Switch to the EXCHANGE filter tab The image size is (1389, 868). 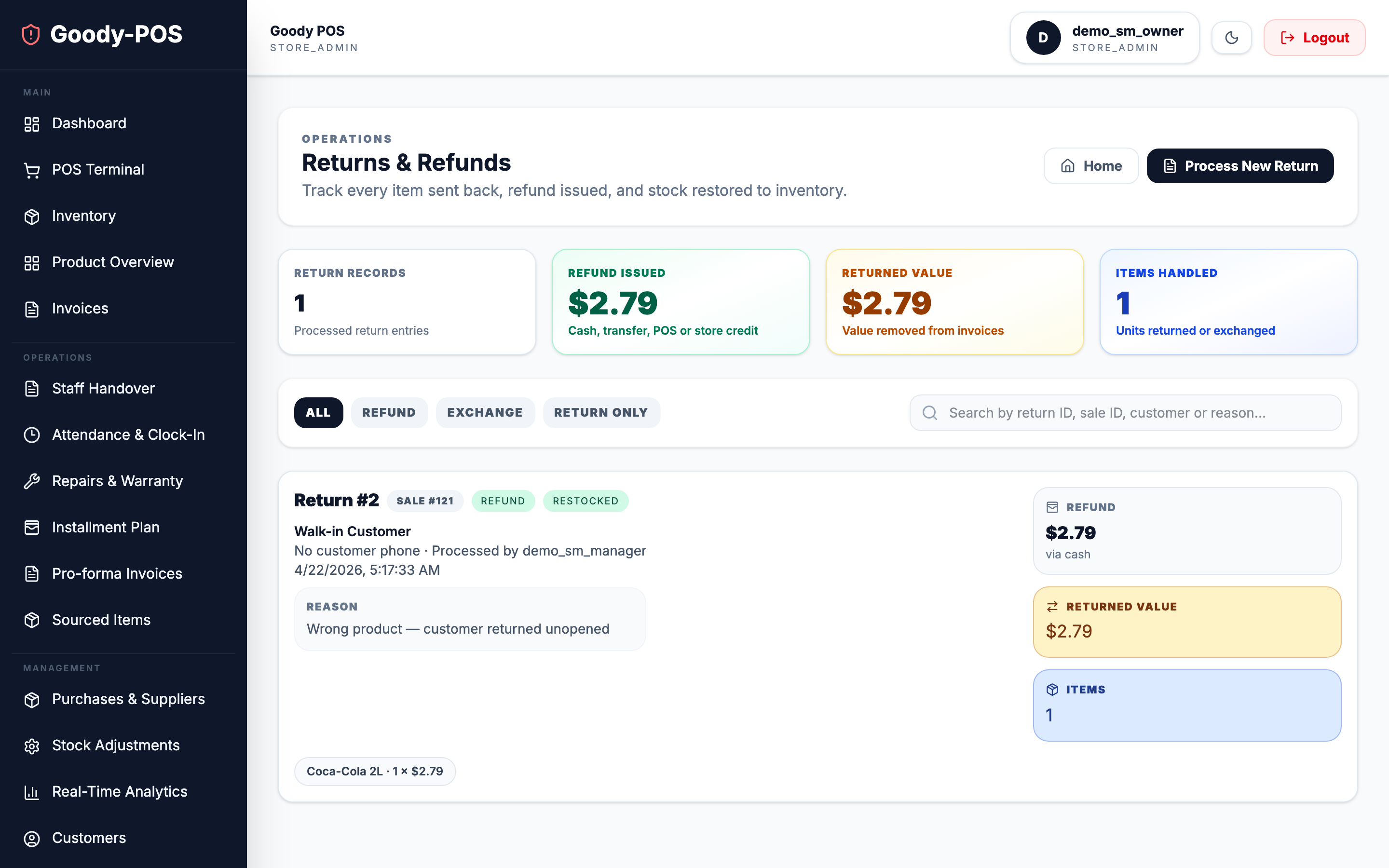(485, 412)
